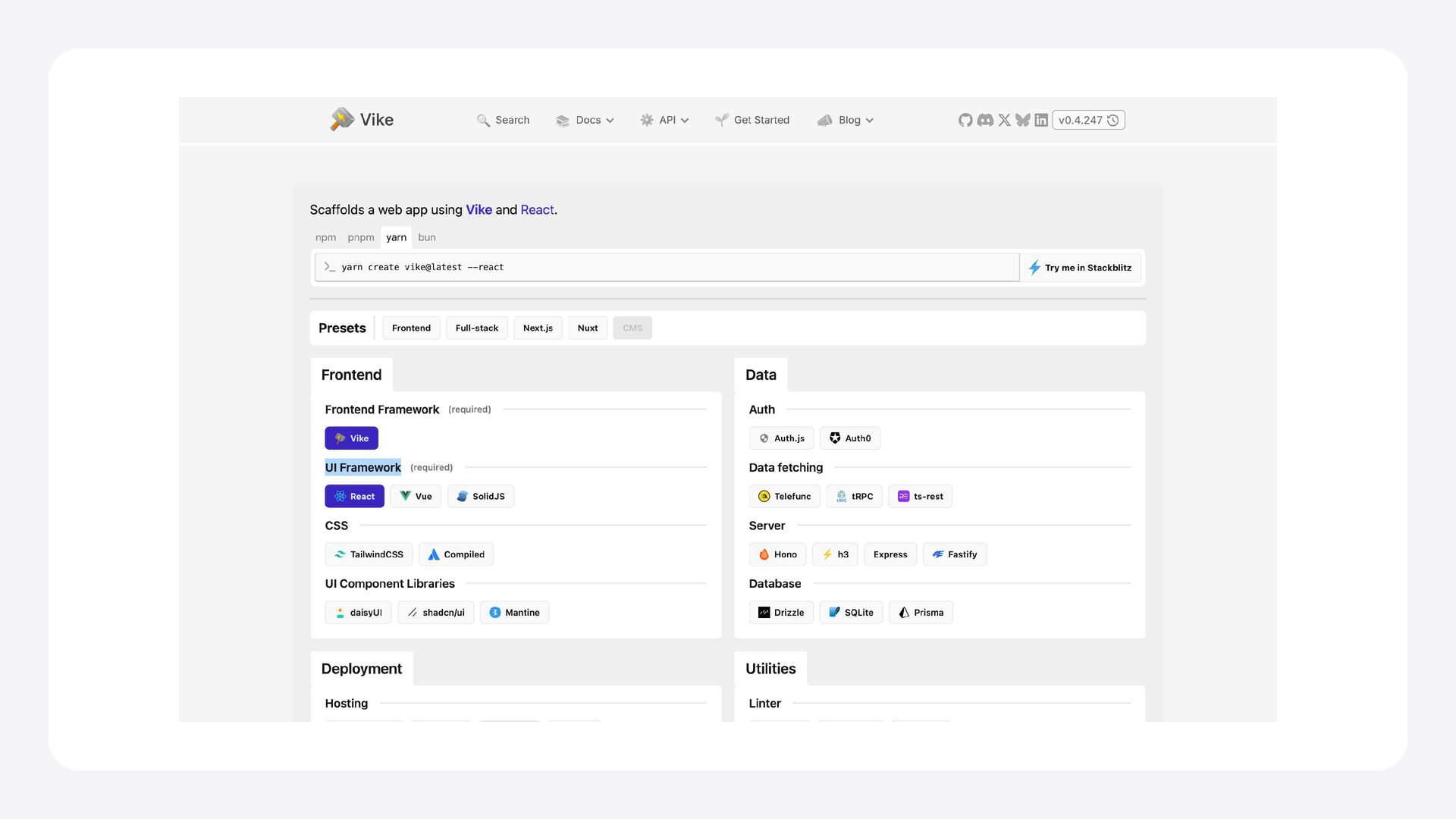This screenshot has height=819, width=1456.
Task: Switch to the pnpm tab
Action: [361, 237]
